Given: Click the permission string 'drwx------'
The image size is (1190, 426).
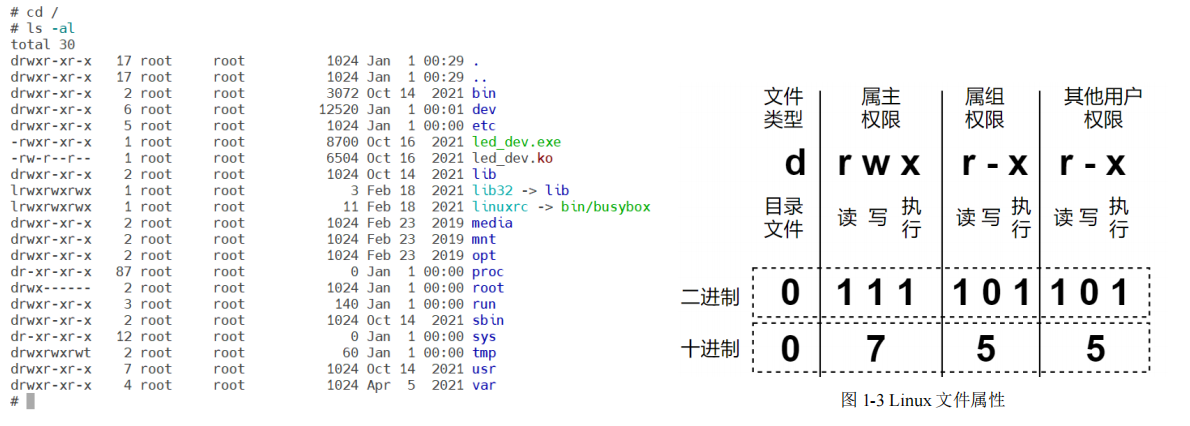Looking at the screenshot, I should point(51,288).
